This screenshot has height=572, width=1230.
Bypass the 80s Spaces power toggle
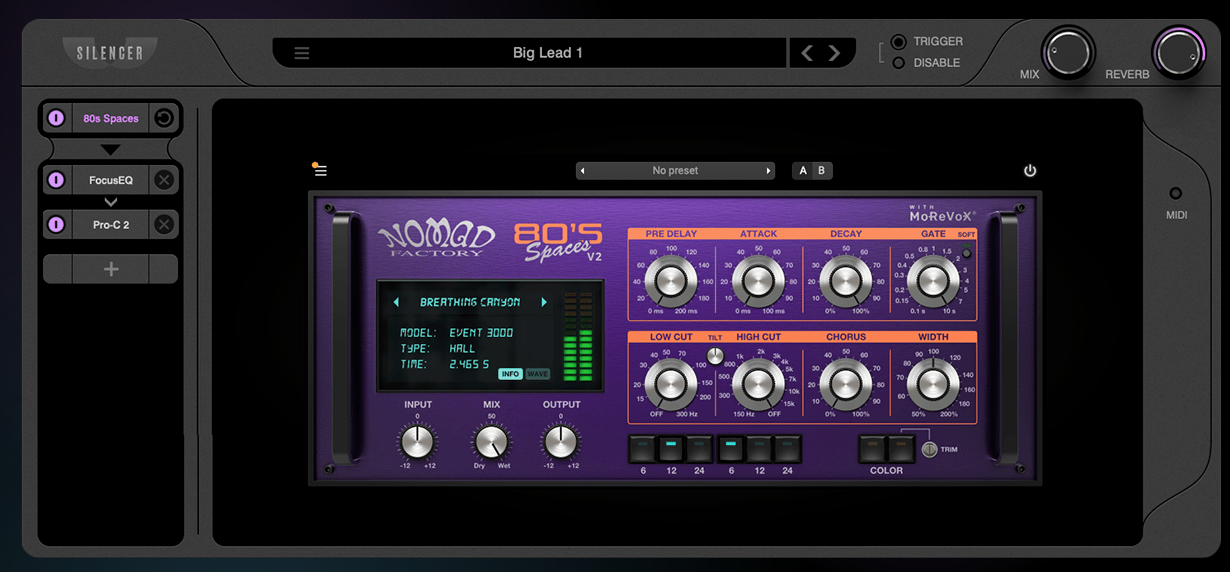click(x=56, y=118)
